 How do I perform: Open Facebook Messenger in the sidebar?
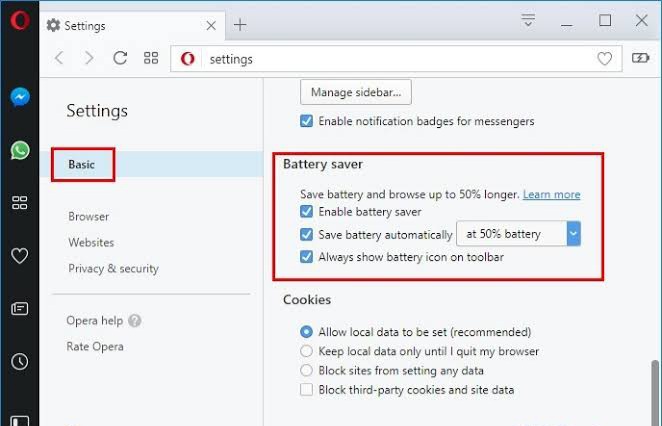tap(20, 97)
